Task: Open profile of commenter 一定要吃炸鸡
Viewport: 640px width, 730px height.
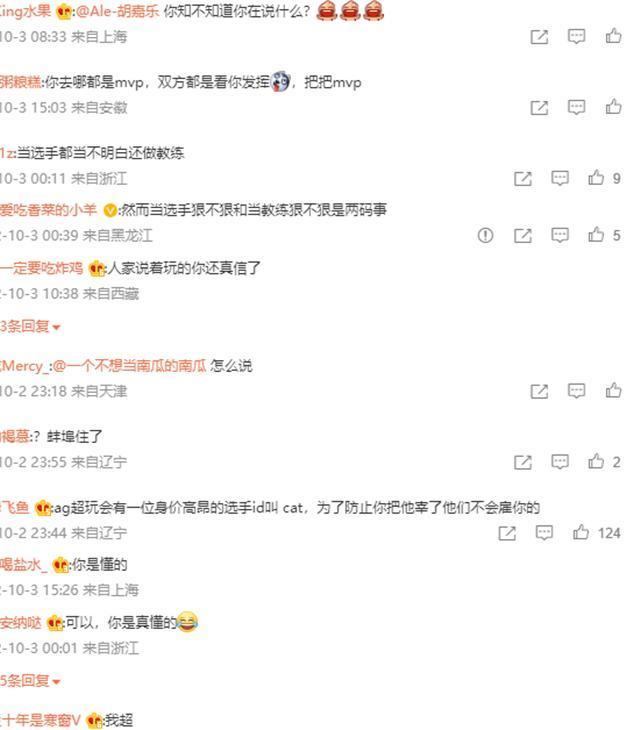Action: click(41, 268)
